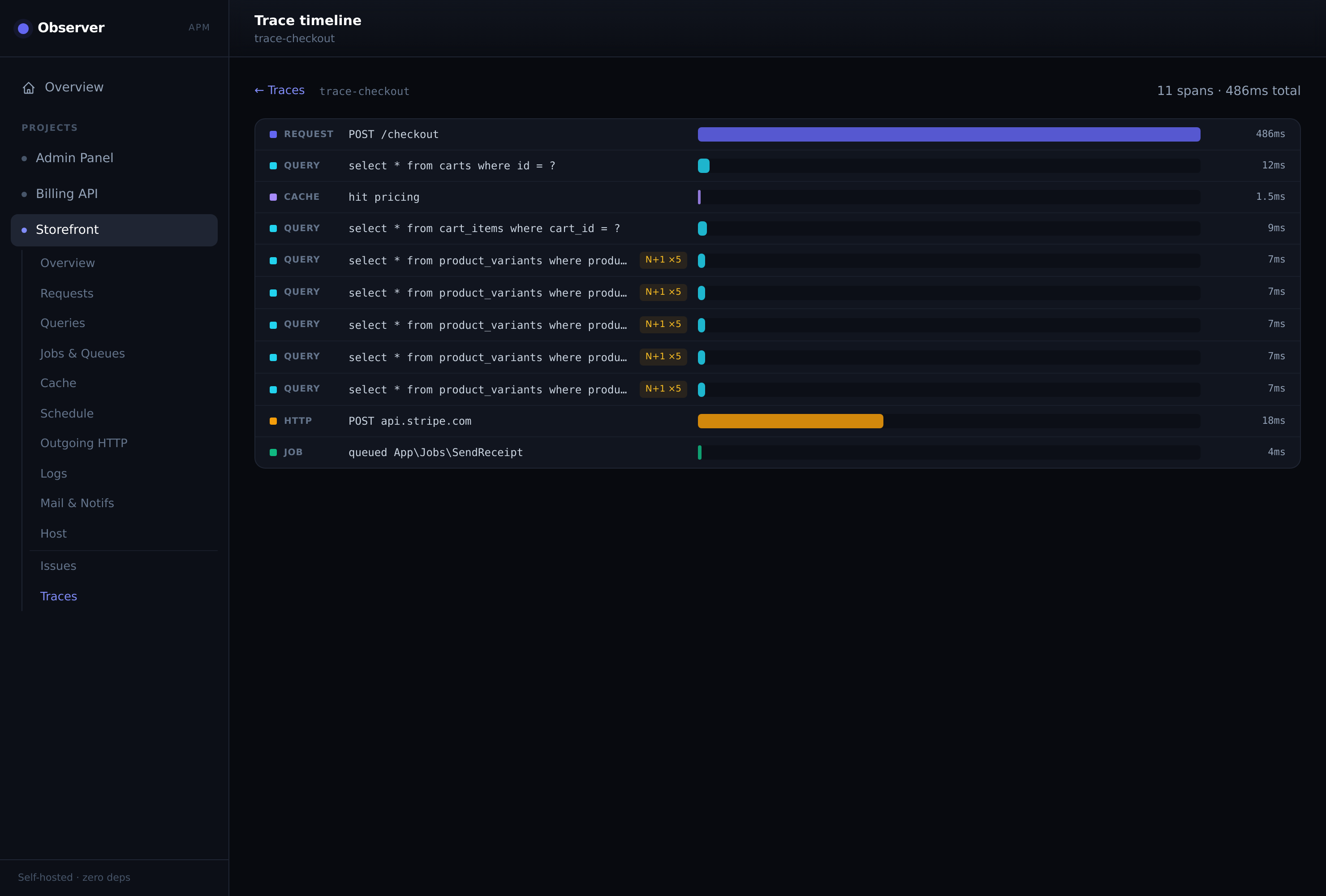The height and width of the screenshot is (896, 1326).
Task: Click the '11 spans · 486ms total' summary
Action: pyautogui.click(x=1228, y=91)
